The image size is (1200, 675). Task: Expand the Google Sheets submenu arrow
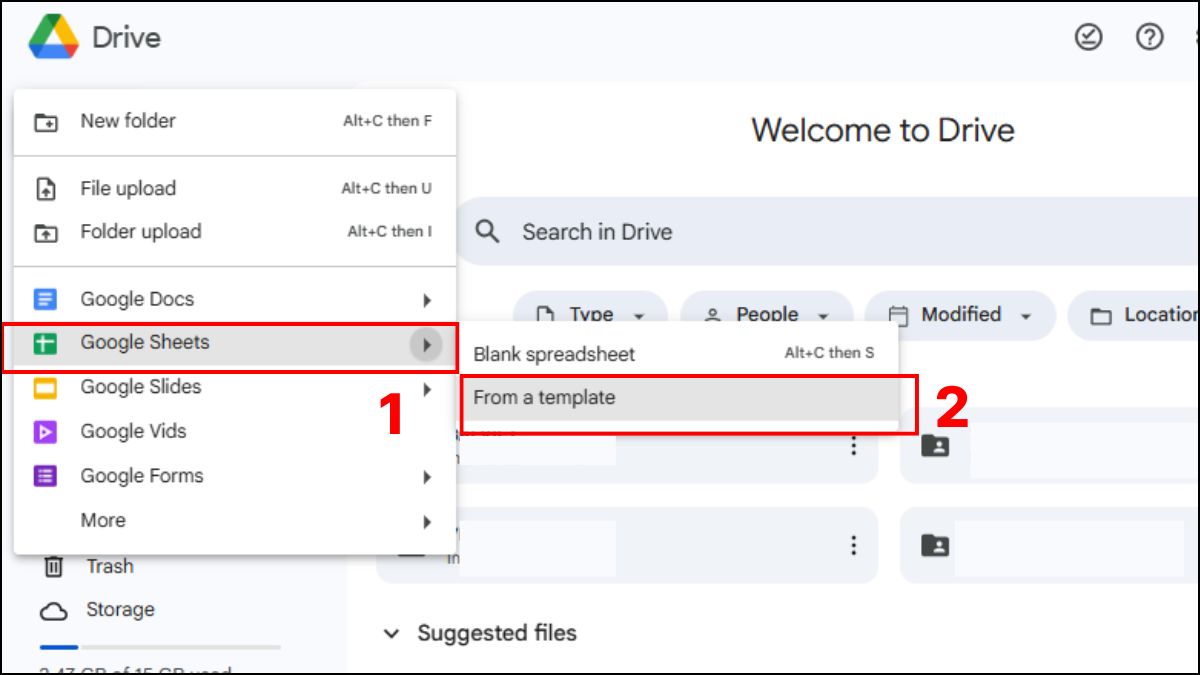click(x=427, y=342)
